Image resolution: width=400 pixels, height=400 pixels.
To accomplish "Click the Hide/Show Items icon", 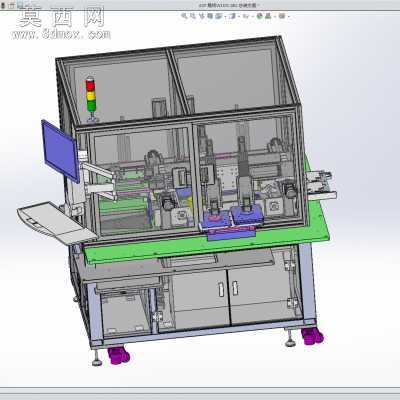I will 246,16.
